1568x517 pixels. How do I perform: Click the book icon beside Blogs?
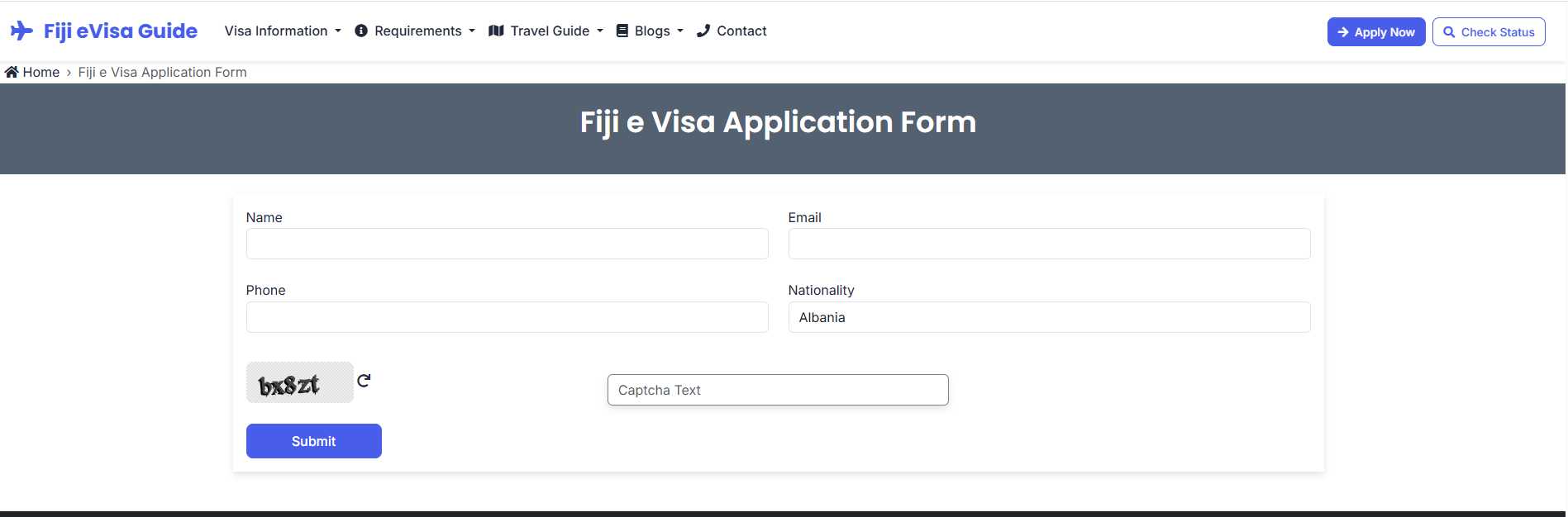tap(622, 31)
